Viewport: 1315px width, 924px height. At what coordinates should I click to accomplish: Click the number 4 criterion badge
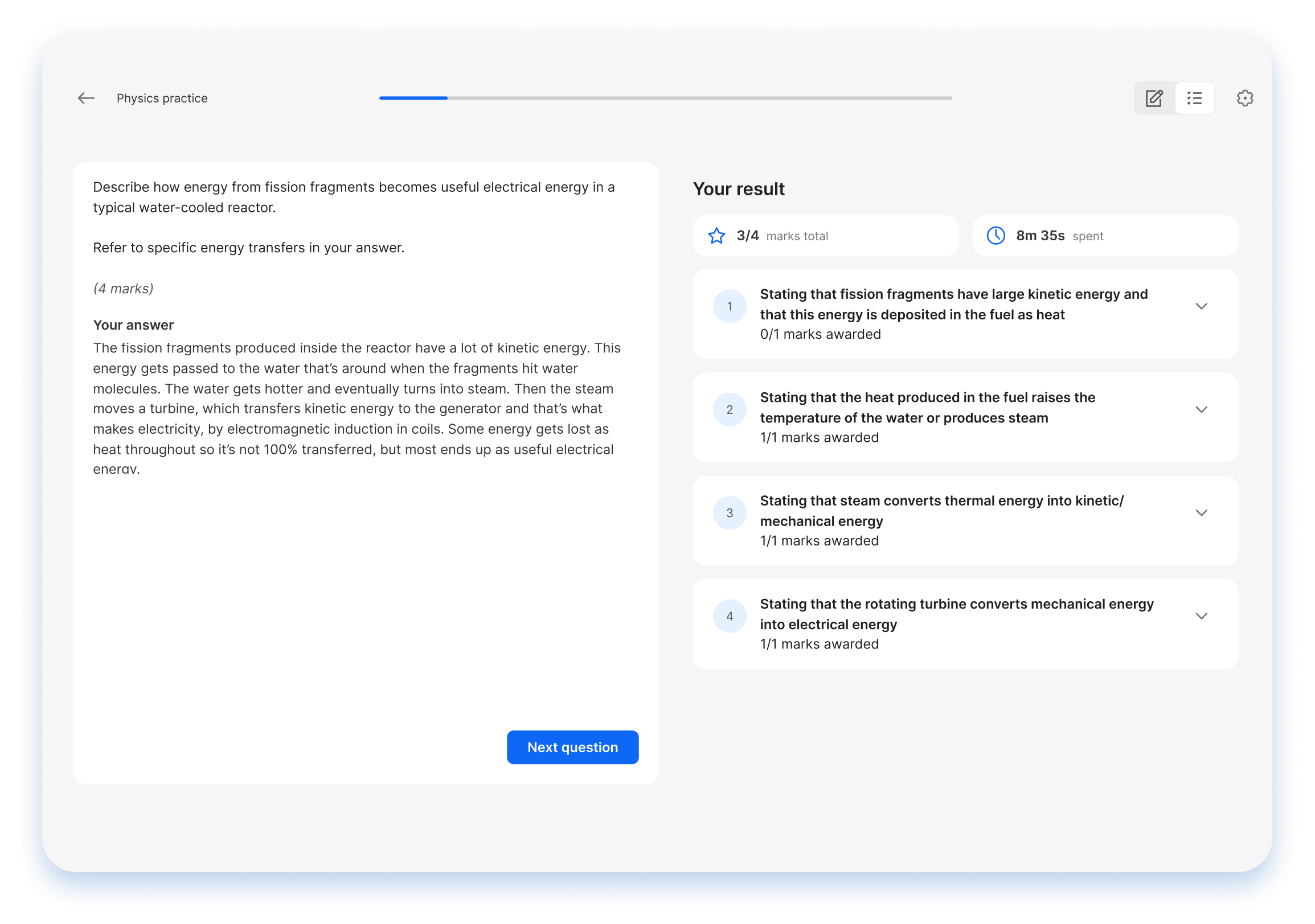[730, 617]
